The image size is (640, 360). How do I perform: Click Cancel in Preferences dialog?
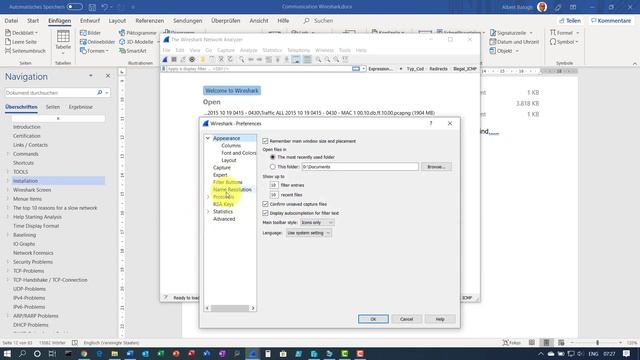[x=407, y=319]
